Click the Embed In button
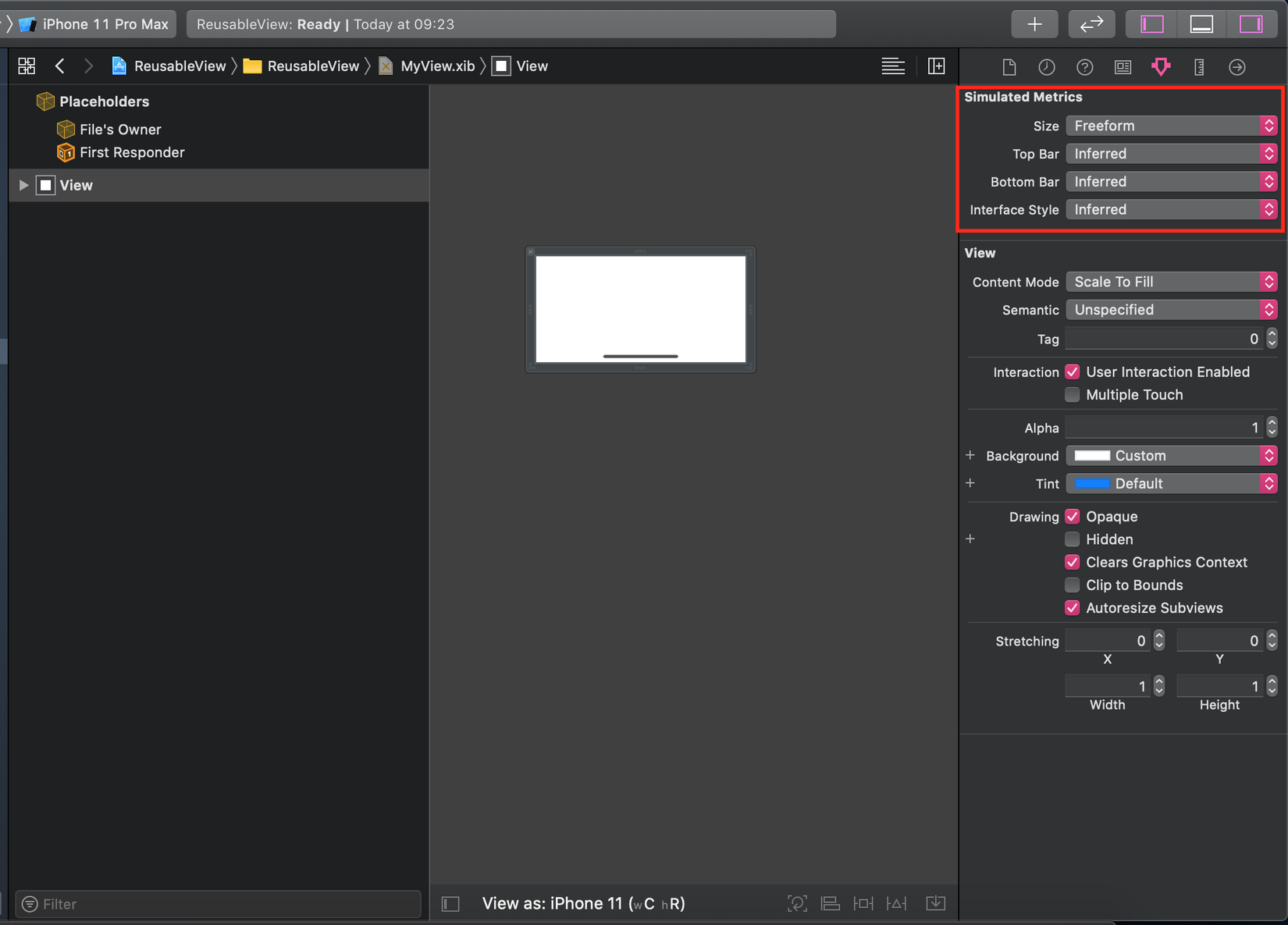Screen dimensions: 1288x925 (x=936, y=904)
